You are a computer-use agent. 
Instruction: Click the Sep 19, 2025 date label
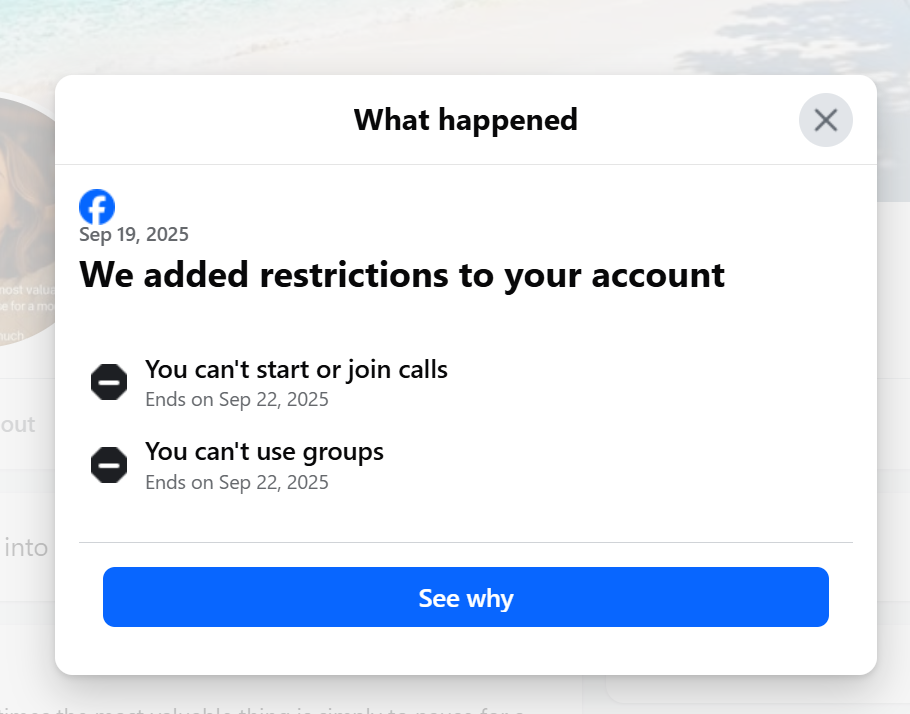134,235
